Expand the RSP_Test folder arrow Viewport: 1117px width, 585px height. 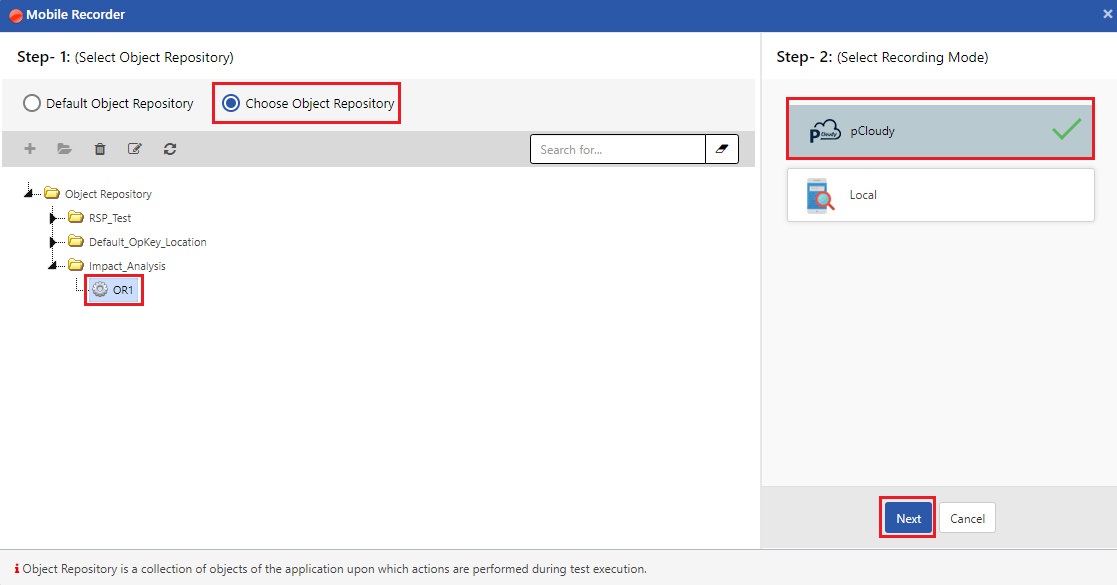(54, 218)
